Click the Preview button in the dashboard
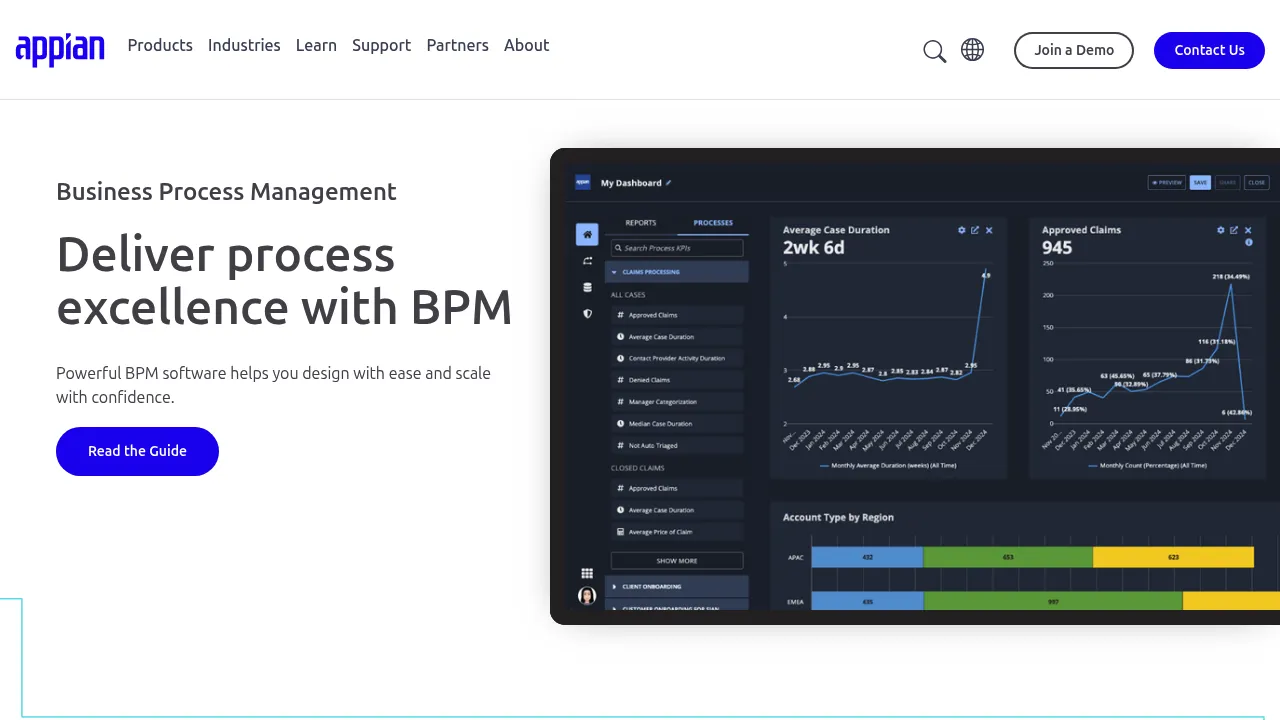This screenshot has height=720, width=1280. 1167,183
